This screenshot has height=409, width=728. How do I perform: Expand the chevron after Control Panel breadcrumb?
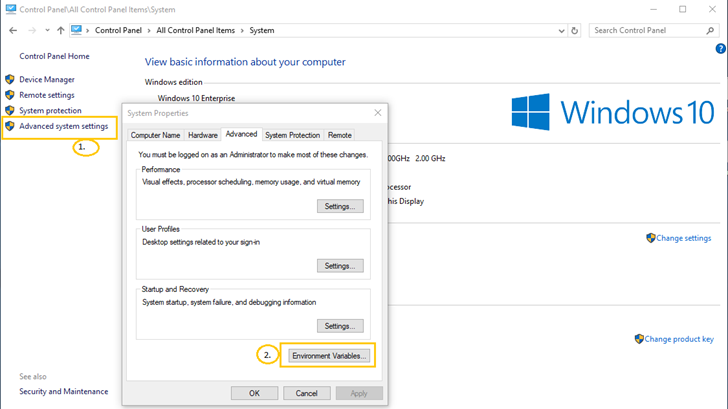154,30
